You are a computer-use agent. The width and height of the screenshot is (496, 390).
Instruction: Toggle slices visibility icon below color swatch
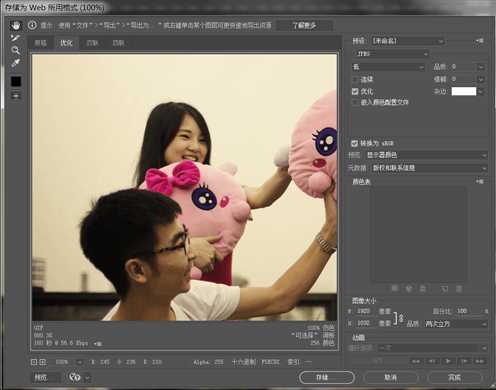[16, 96]
